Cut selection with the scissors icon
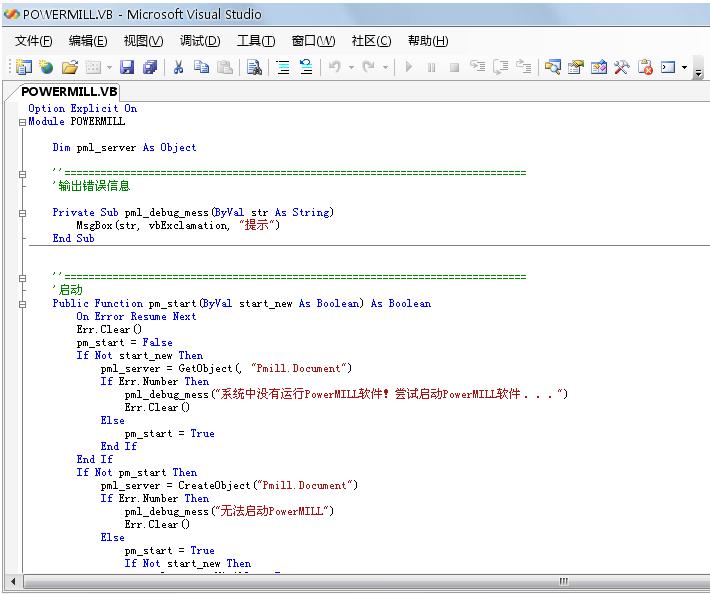Screen dimensions: 710x594 [x=178, y=67]
